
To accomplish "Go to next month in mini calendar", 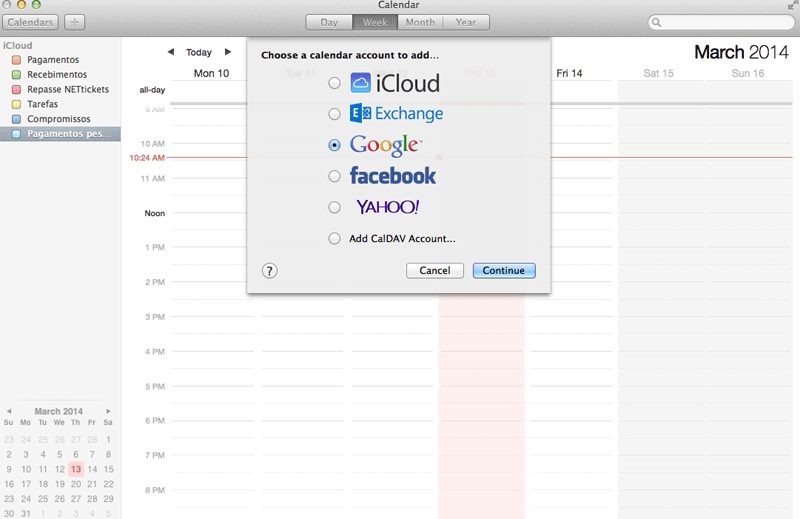I will tap(108, 411).
